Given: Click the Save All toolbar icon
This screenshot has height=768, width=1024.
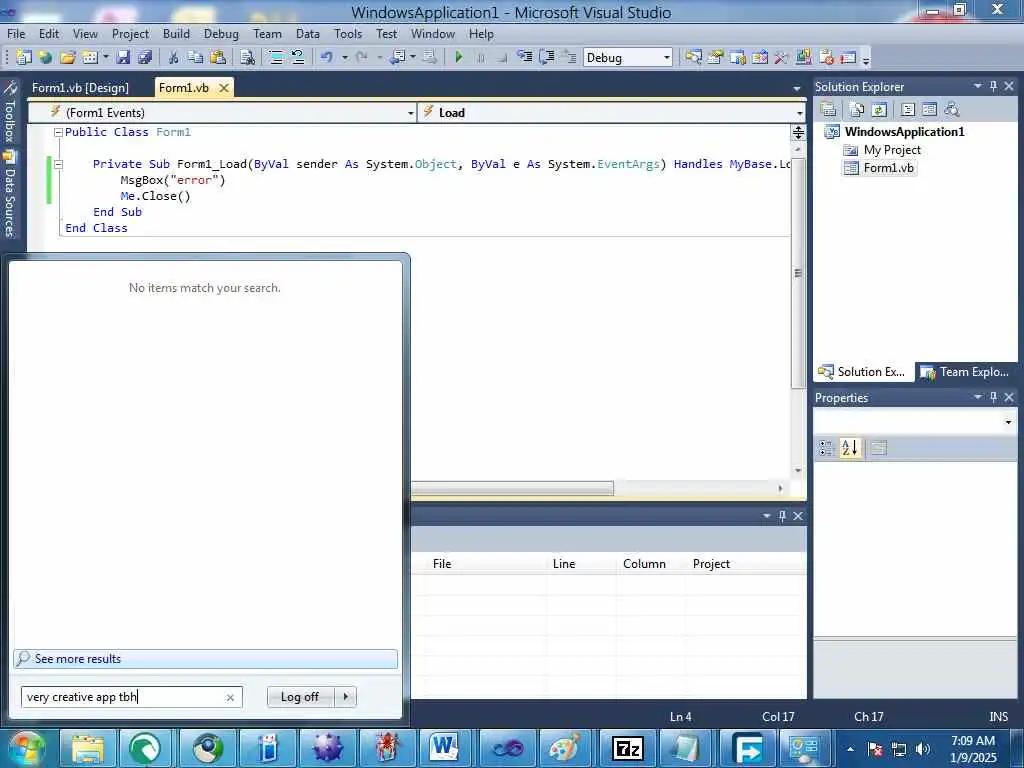Looking at the screenshot, I should click(144, 57).
